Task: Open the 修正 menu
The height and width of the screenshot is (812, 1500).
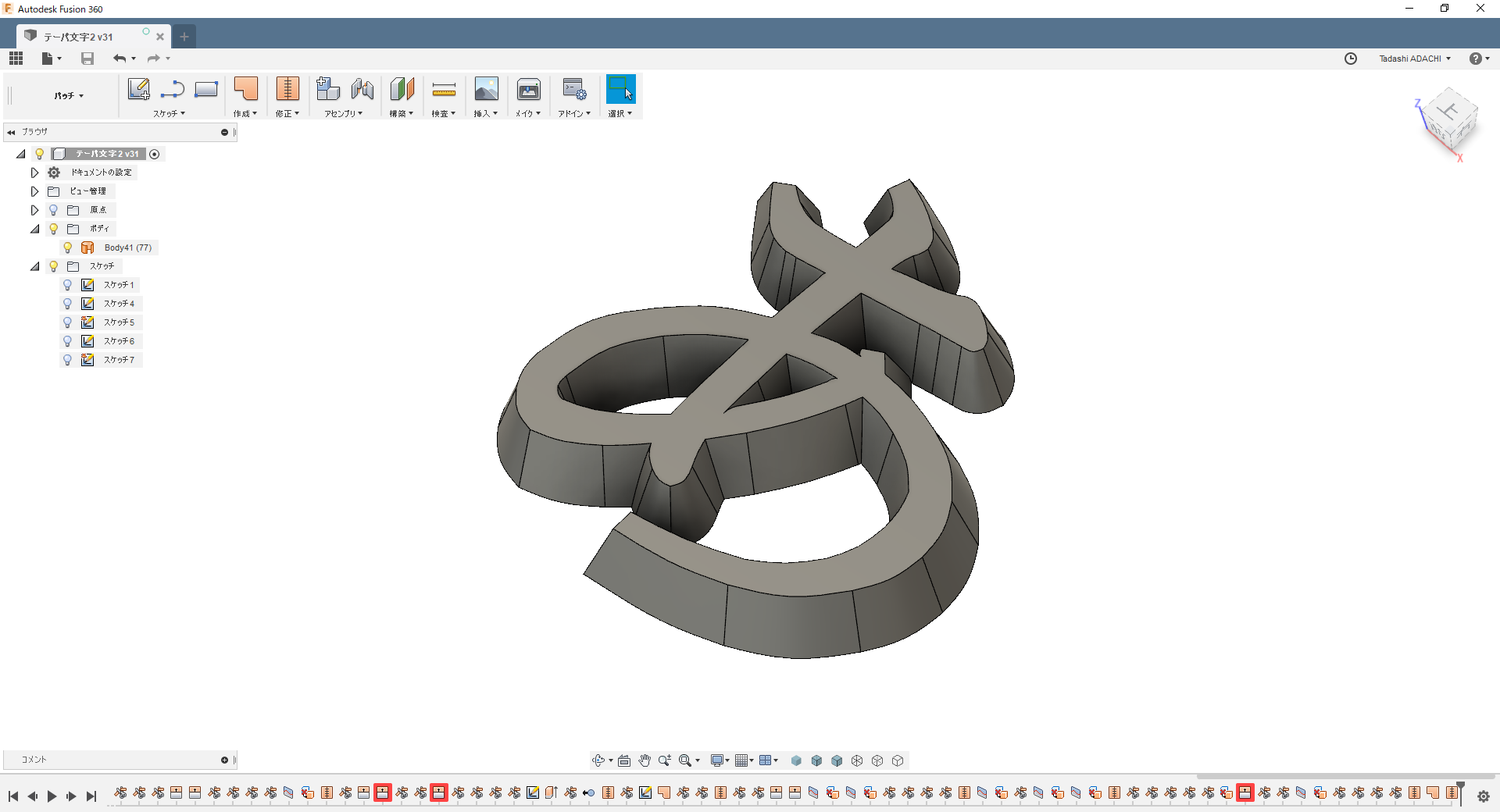Action: [287, 114]
